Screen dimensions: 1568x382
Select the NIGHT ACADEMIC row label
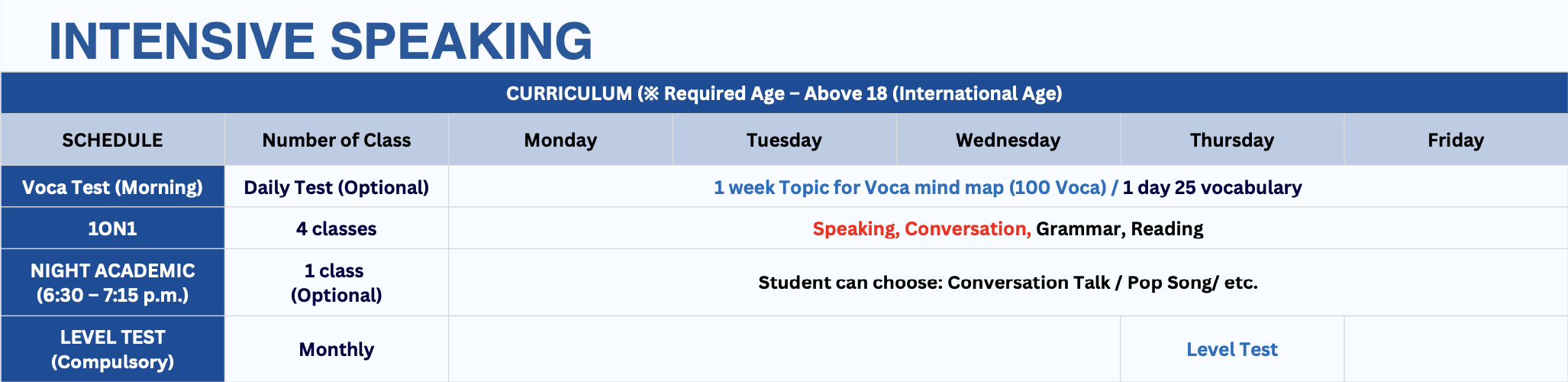tap(112, 282)
